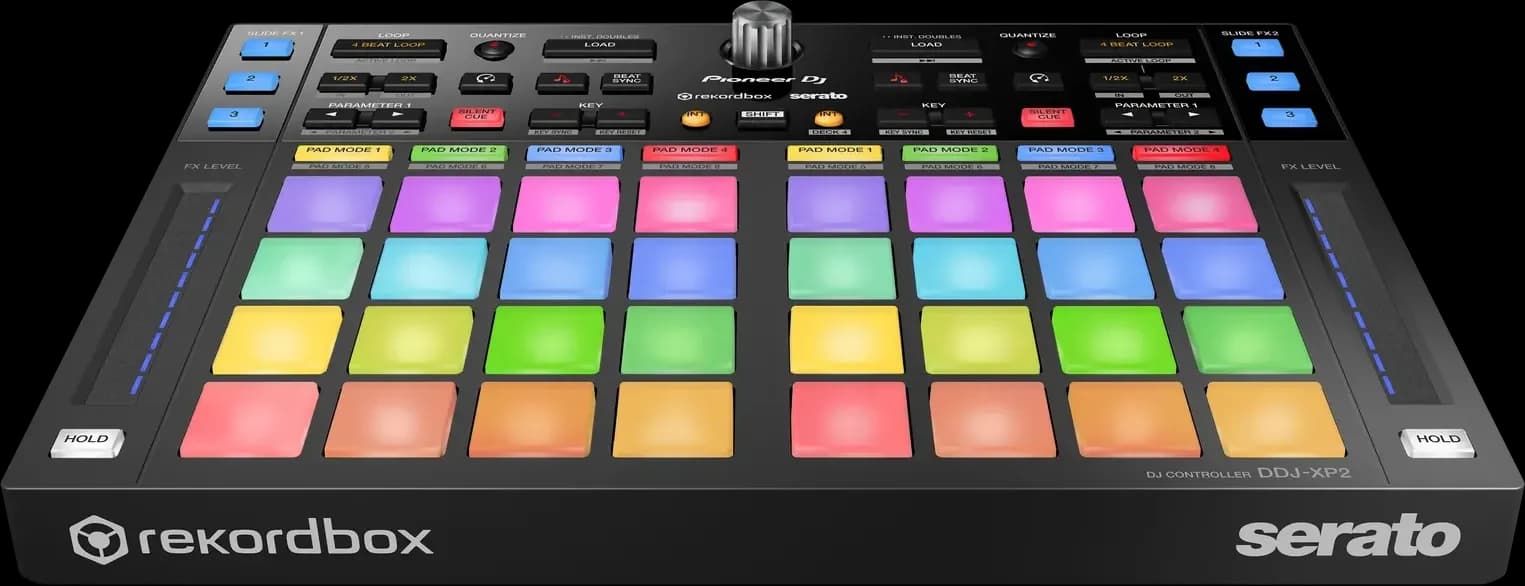Tap the Hold button beside left FX strip
Viewport: 1525px width, 586px height.
(x=87, y=441)
